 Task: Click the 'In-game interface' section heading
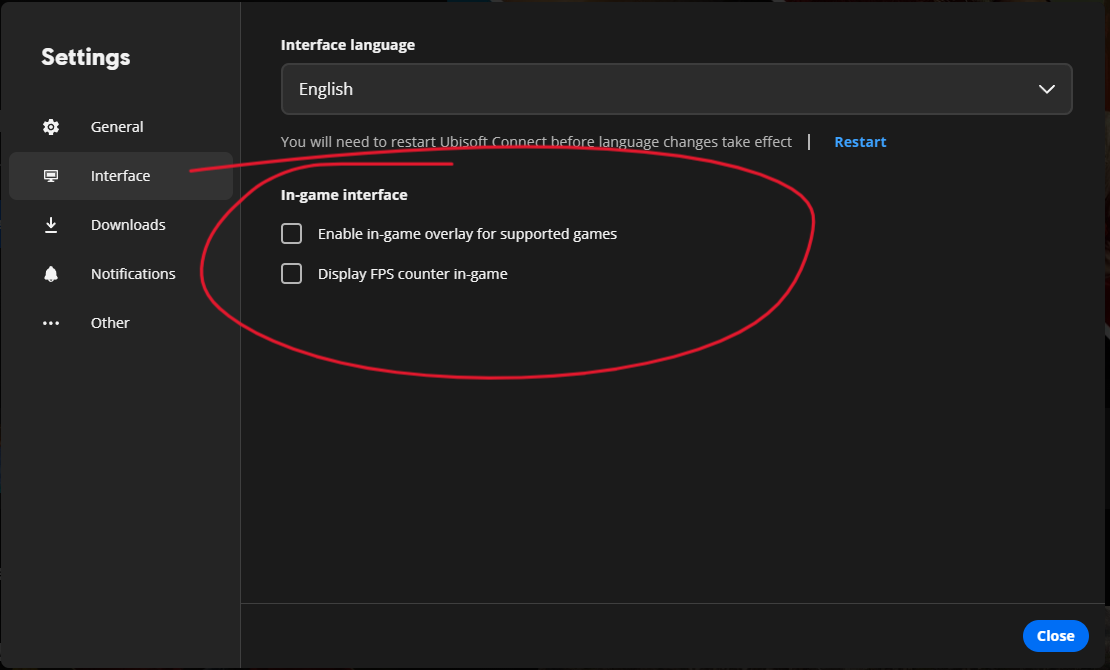point(344,195)
